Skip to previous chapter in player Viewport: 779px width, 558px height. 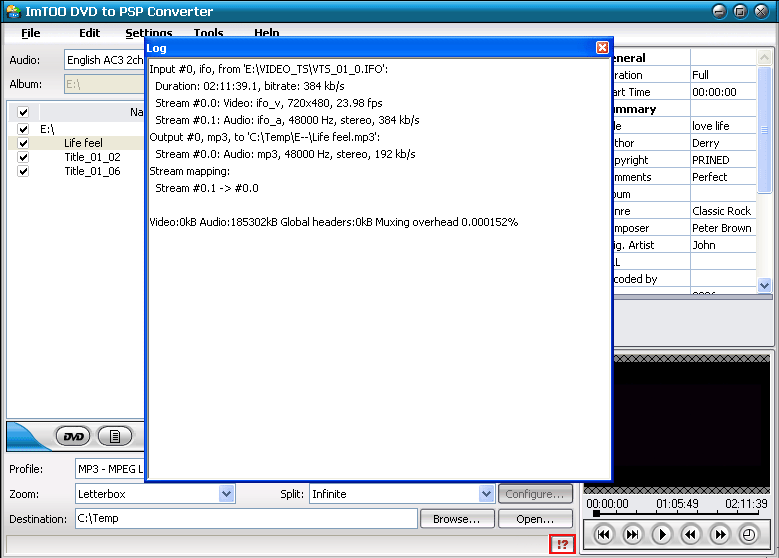click(x=603, y=535)
